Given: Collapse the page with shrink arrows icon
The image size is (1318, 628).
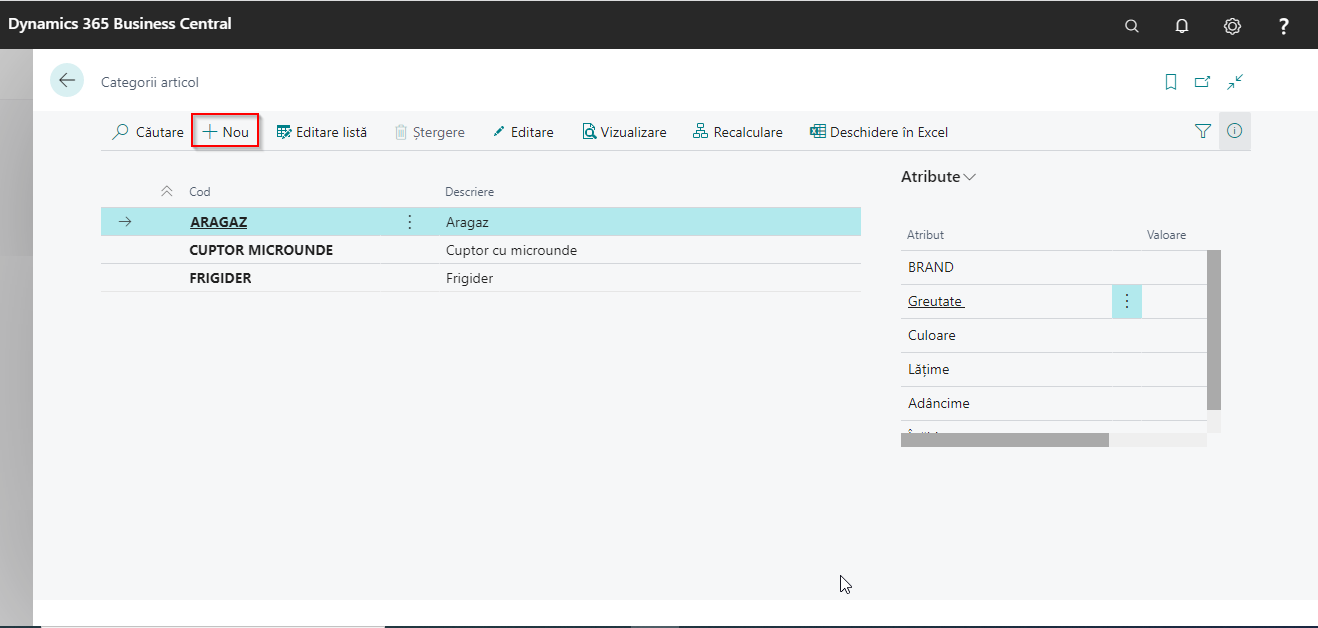Looking at the screenshot, I should (1236, 82).
